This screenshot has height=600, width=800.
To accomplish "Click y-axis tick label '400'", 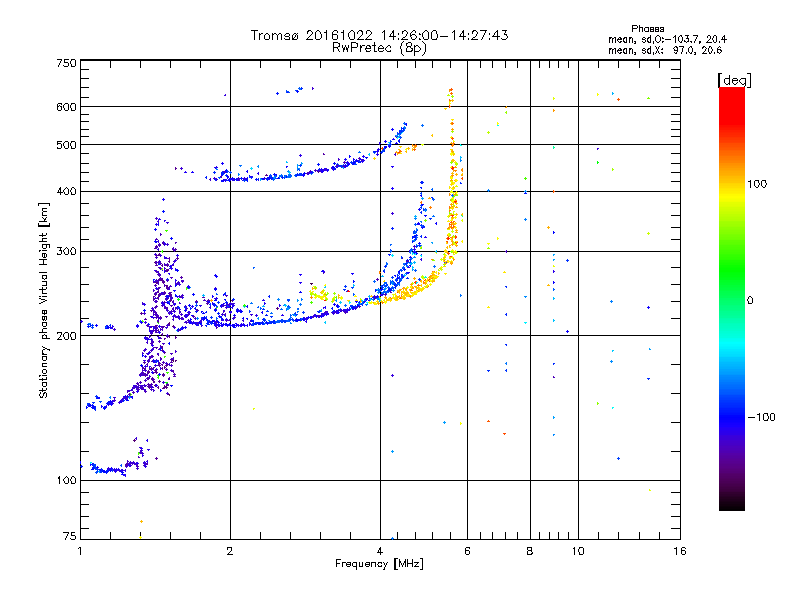I will click(x=66, y=191).
